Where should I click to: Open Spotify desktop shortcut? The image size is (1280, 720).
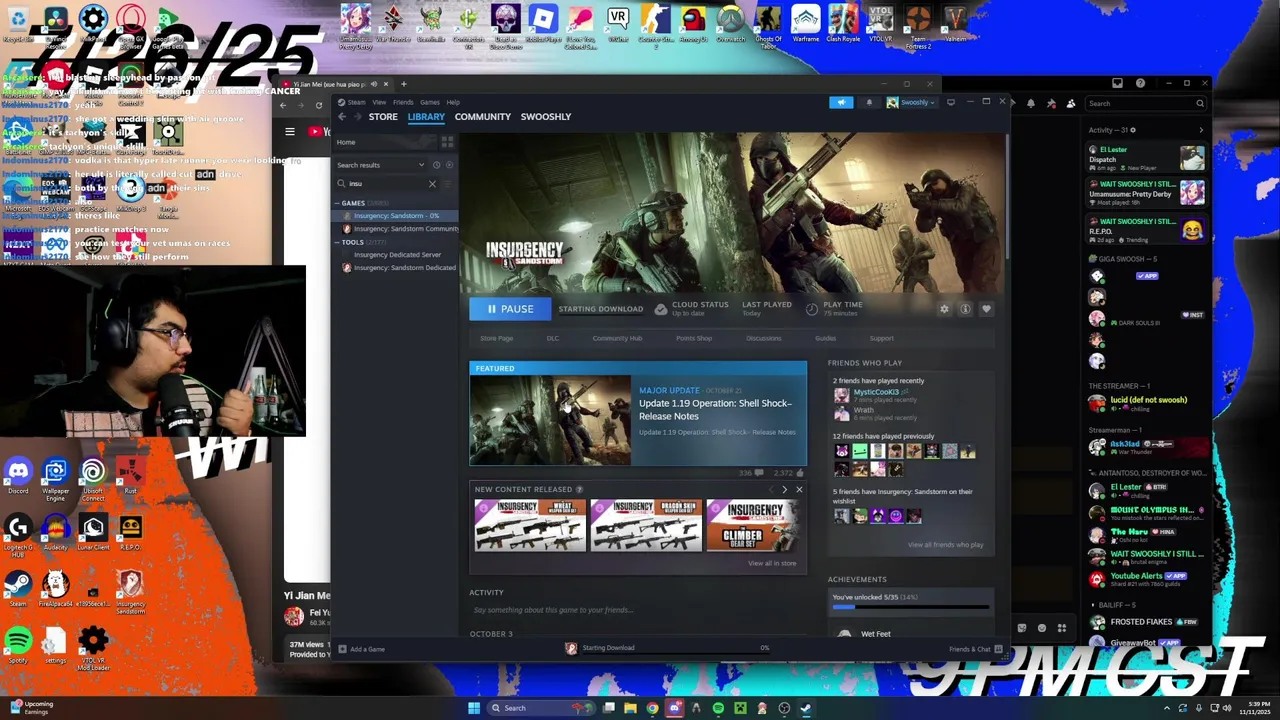[18, 644]
